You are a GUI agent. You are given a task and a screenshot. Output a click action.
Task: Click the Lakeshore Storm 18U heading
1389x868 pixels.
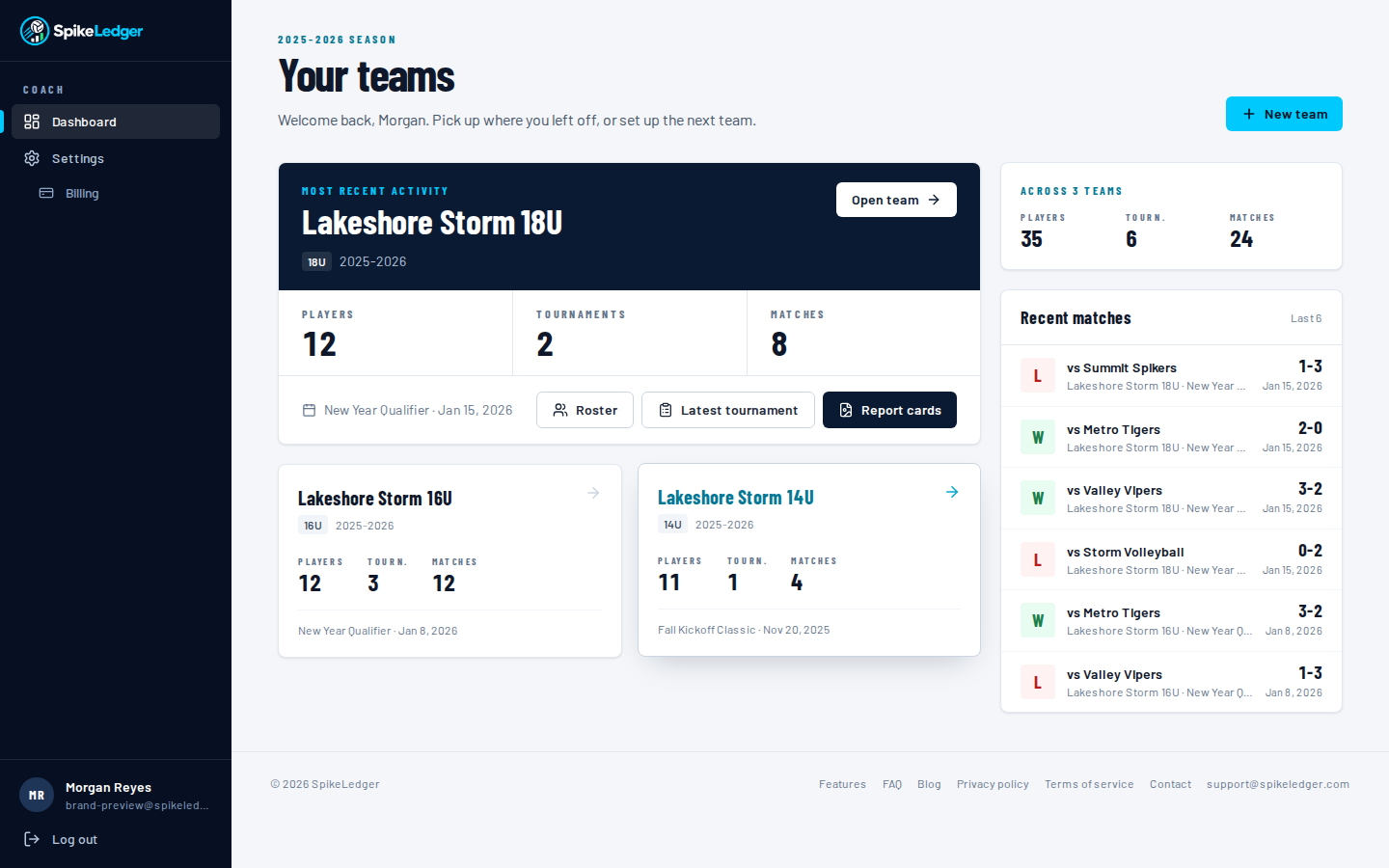[x=432, y=223]
